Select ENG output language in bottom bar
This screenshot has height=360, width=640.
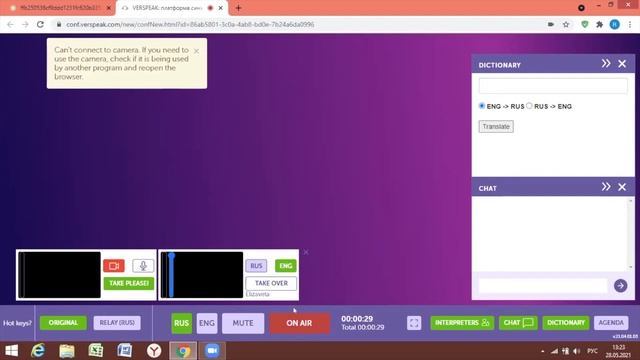tap(207, 323)
